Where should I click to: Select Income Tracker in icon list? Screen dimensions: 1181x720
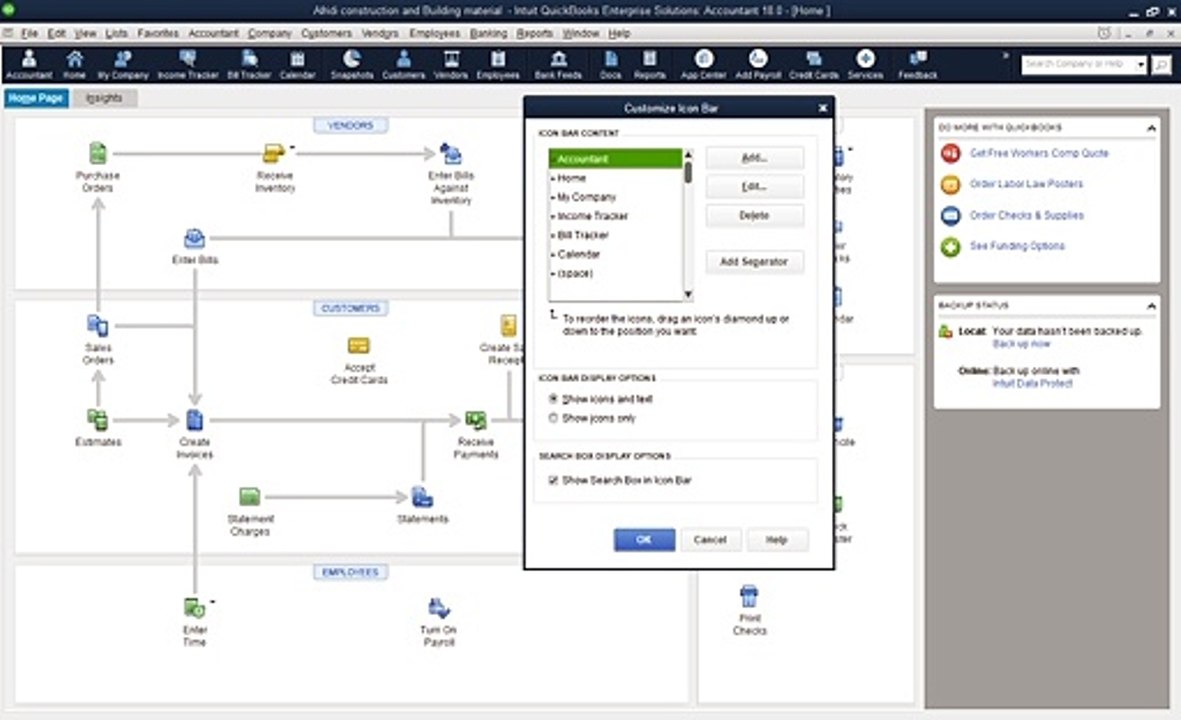[x=592, y=216]
